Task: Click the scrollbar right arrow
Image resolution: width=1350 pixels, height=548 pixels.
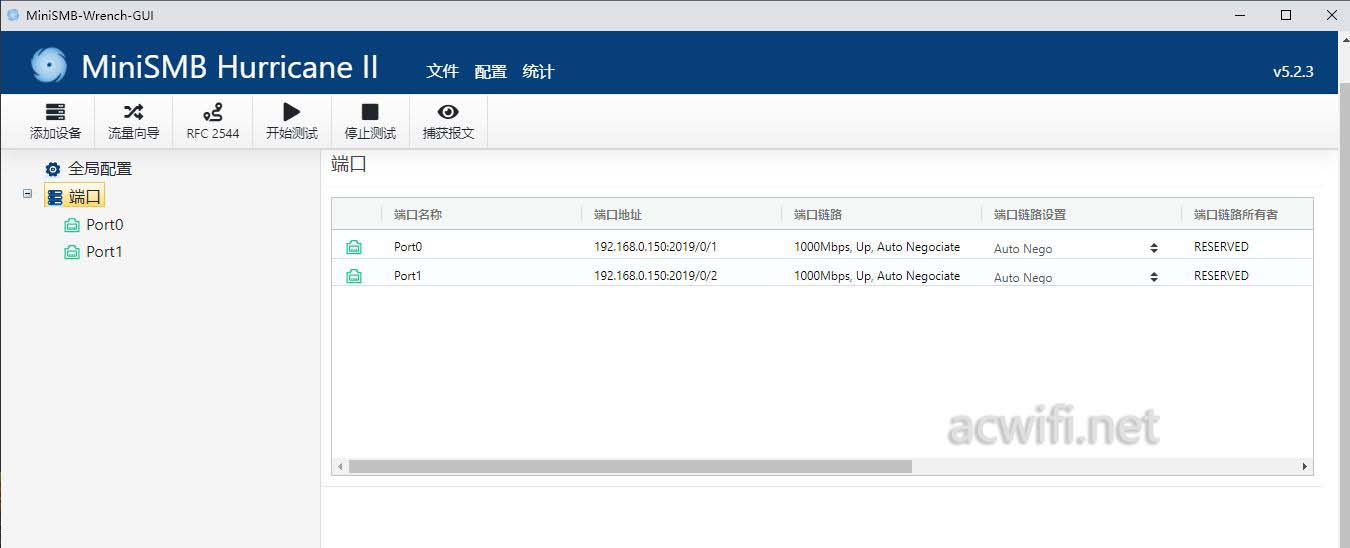Action: coord(1304,466)
